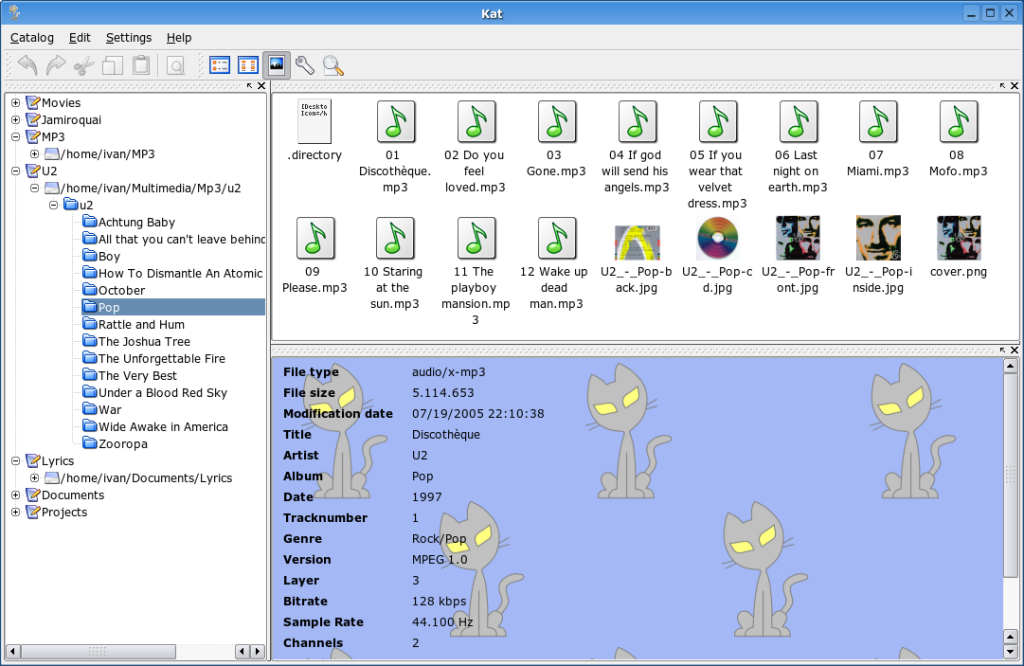Open U2_-_Pop-back.jpg thumbnail
Screen dimensions: 1024x666
[x=637, y=242]
